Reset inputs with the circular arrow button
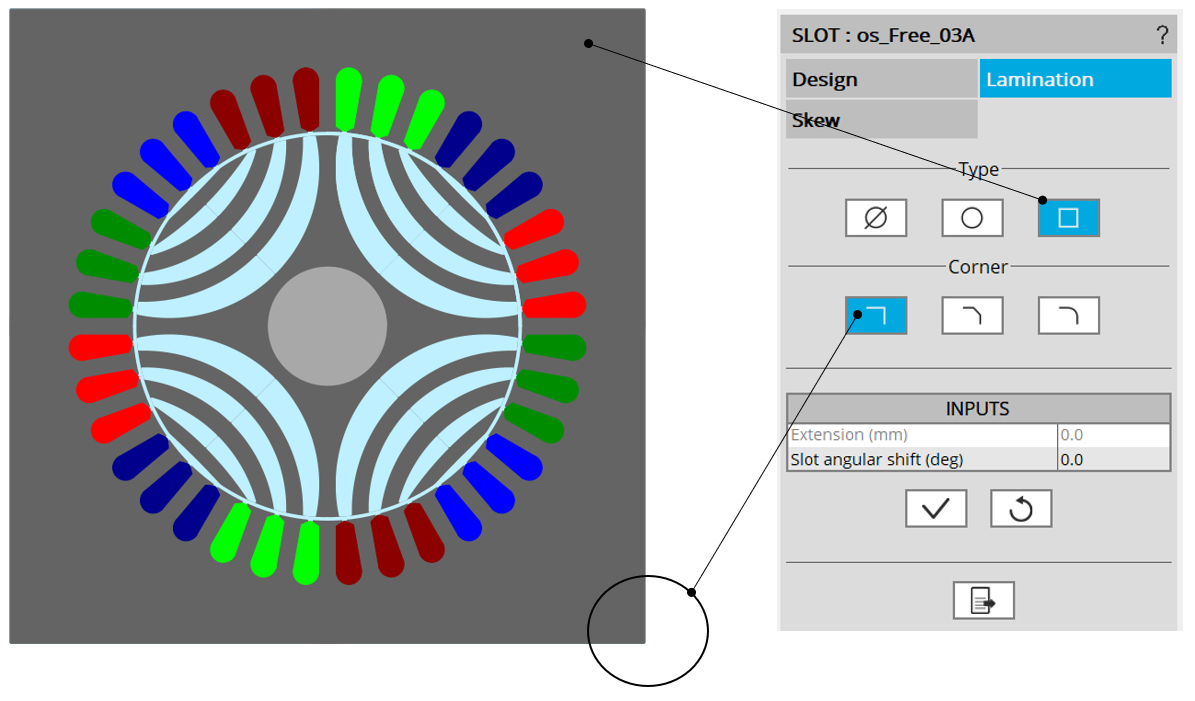 1021,508
